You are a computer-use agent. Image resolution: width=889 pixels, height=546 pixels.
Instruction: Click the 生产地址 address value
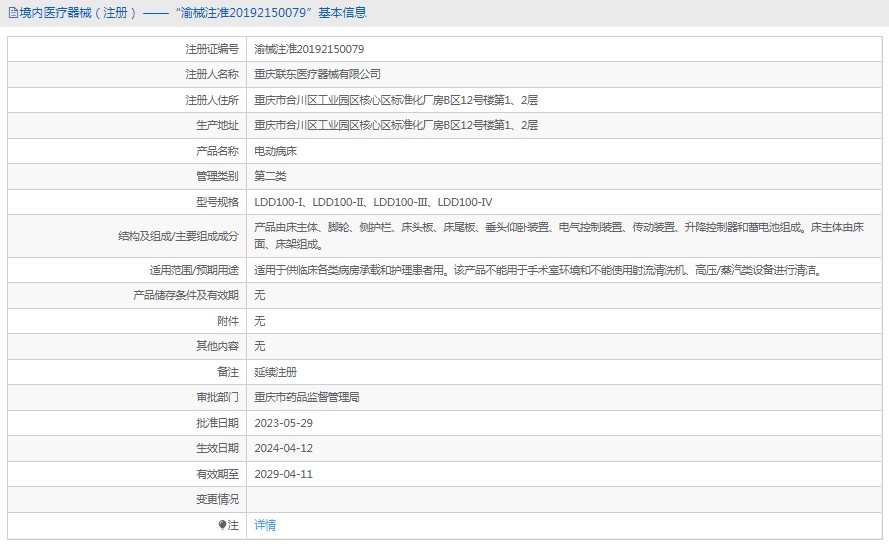pos(396,125)
